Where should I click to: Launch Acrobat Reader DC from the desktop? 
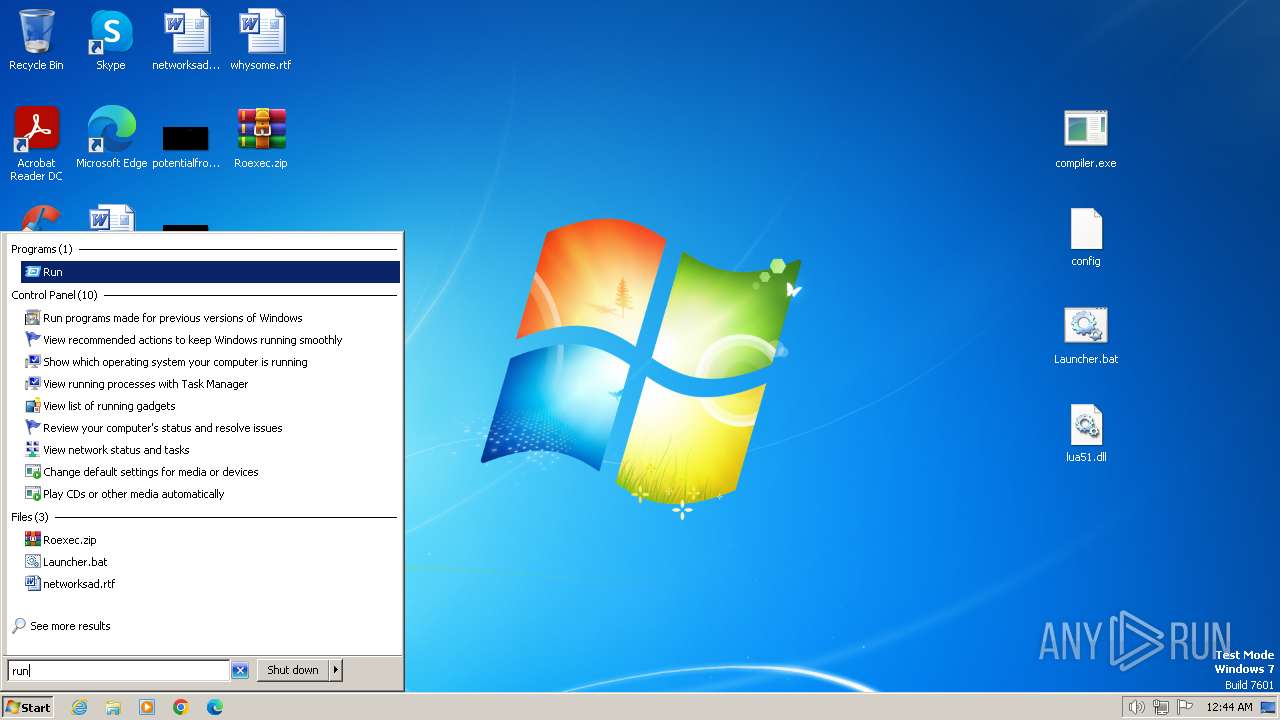pos(36,144)
